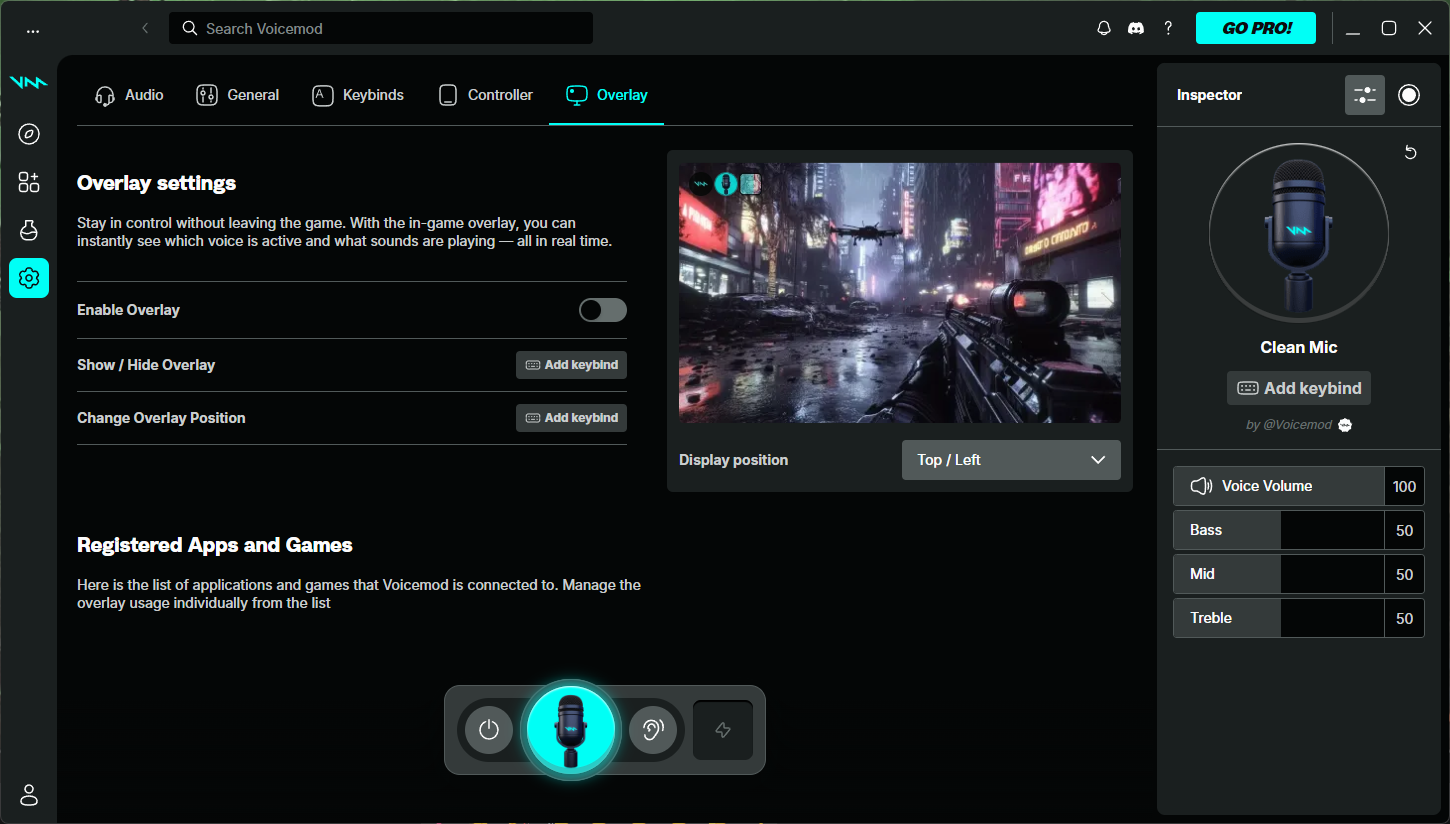Adjust the Mid slider

tap(1279, 574)
